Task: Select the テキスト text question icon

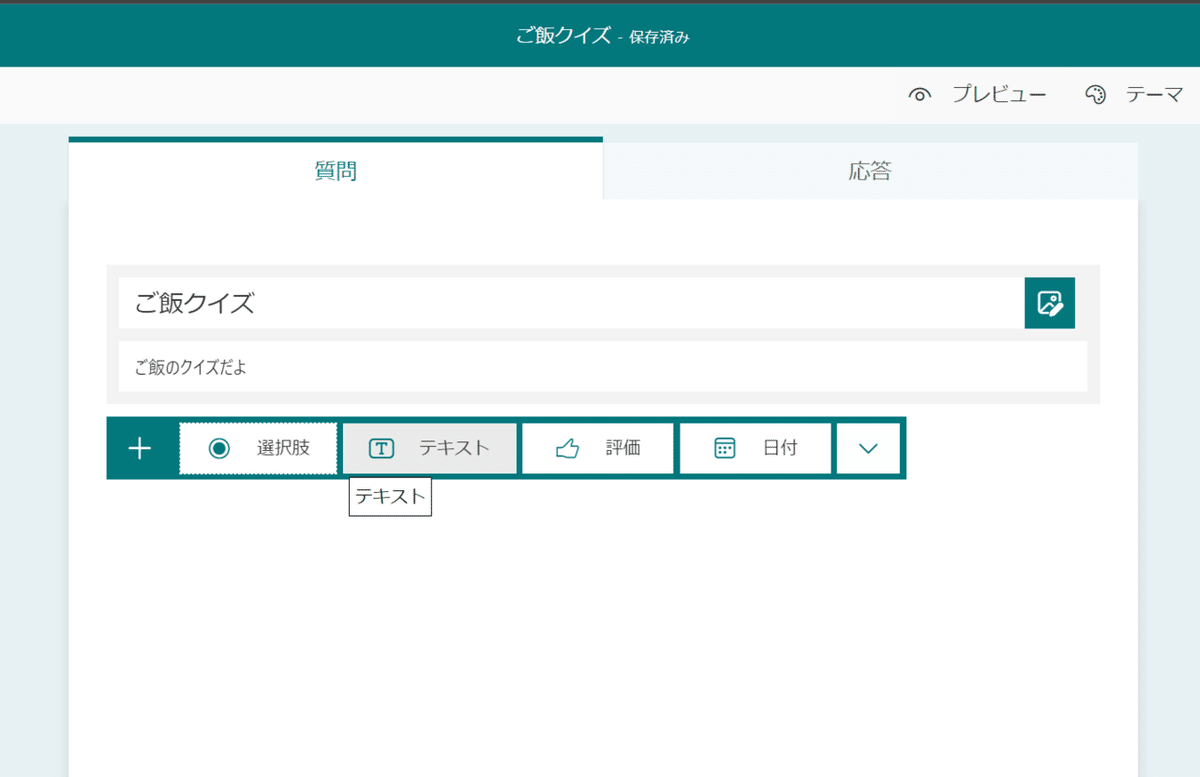Action: (x=382, y=448)
